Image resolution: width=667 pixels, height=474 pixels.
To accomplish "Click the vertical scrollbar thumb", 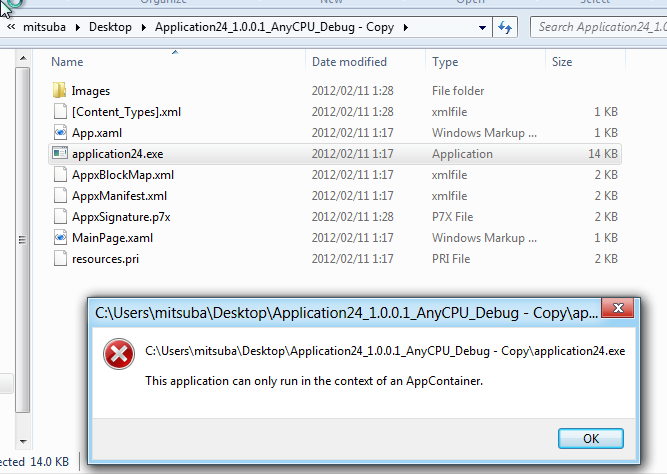I will [23, 240].
